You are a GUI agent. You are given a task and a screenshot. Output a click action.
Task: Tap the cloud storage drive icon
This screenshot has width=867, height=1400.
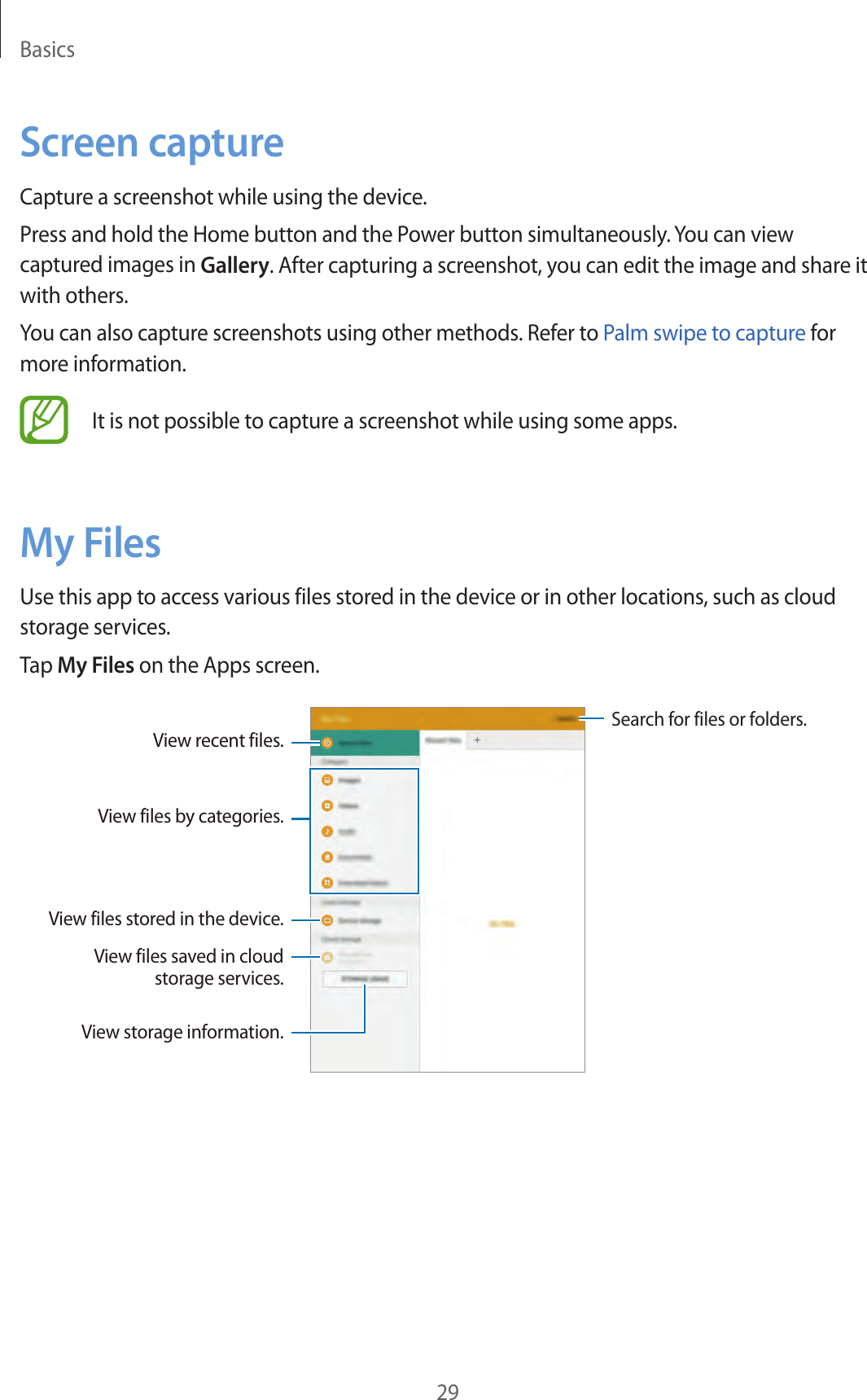(x=326, y=958)
